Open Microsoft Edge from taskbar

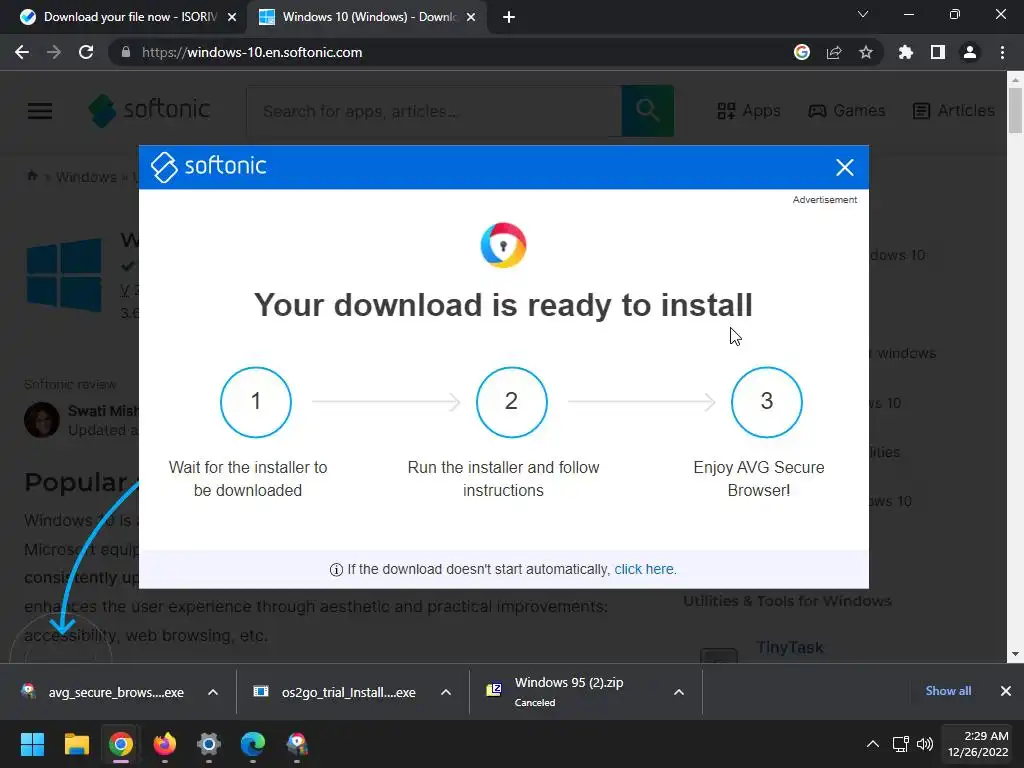(x=253, y=744)
